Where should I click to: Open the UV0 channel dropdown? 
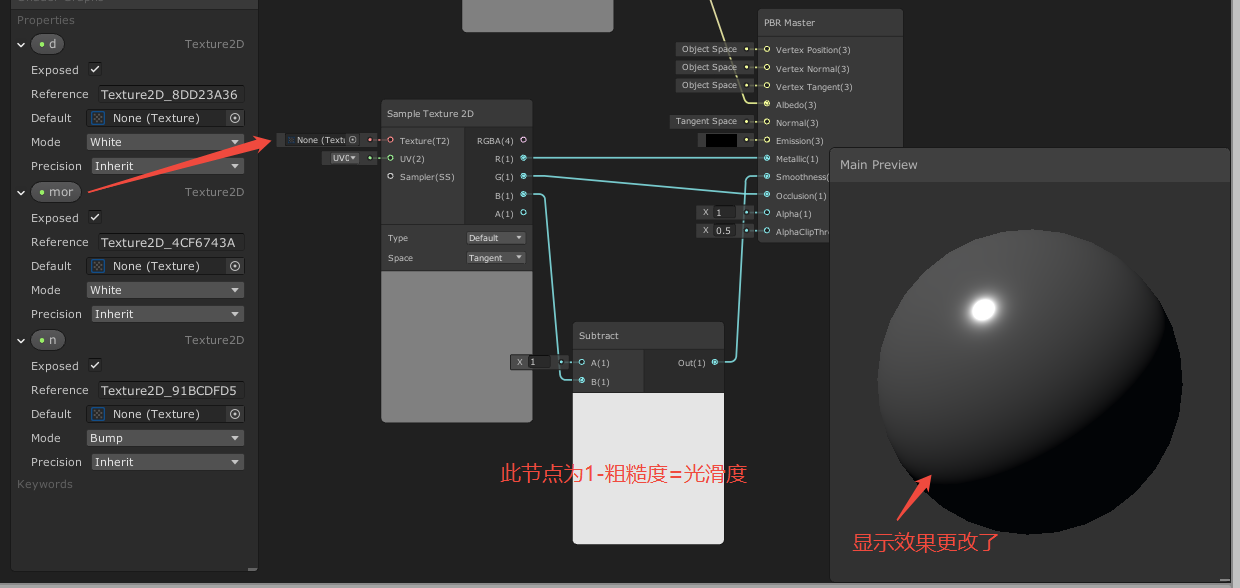click(343, 158)
